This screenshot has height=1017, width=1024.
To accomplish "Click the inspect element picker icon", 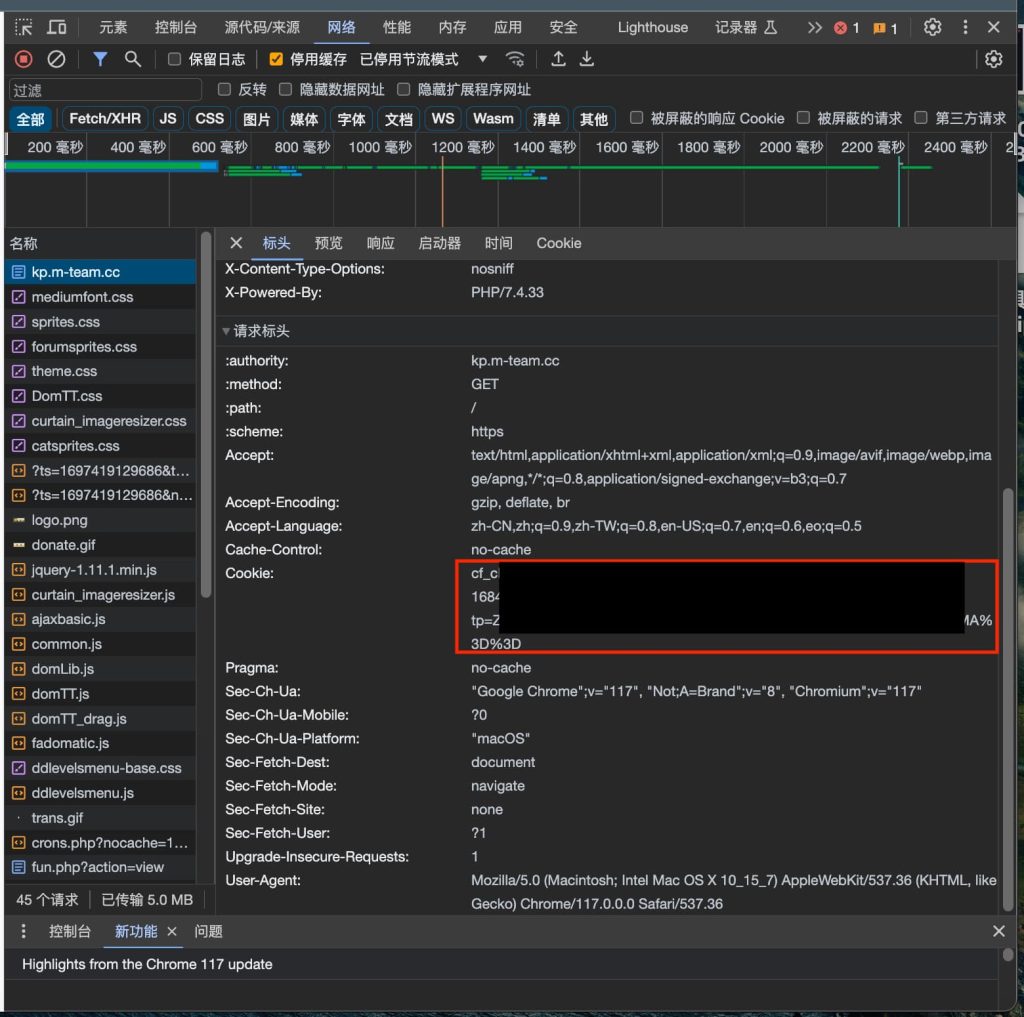I will click(24, 27).
